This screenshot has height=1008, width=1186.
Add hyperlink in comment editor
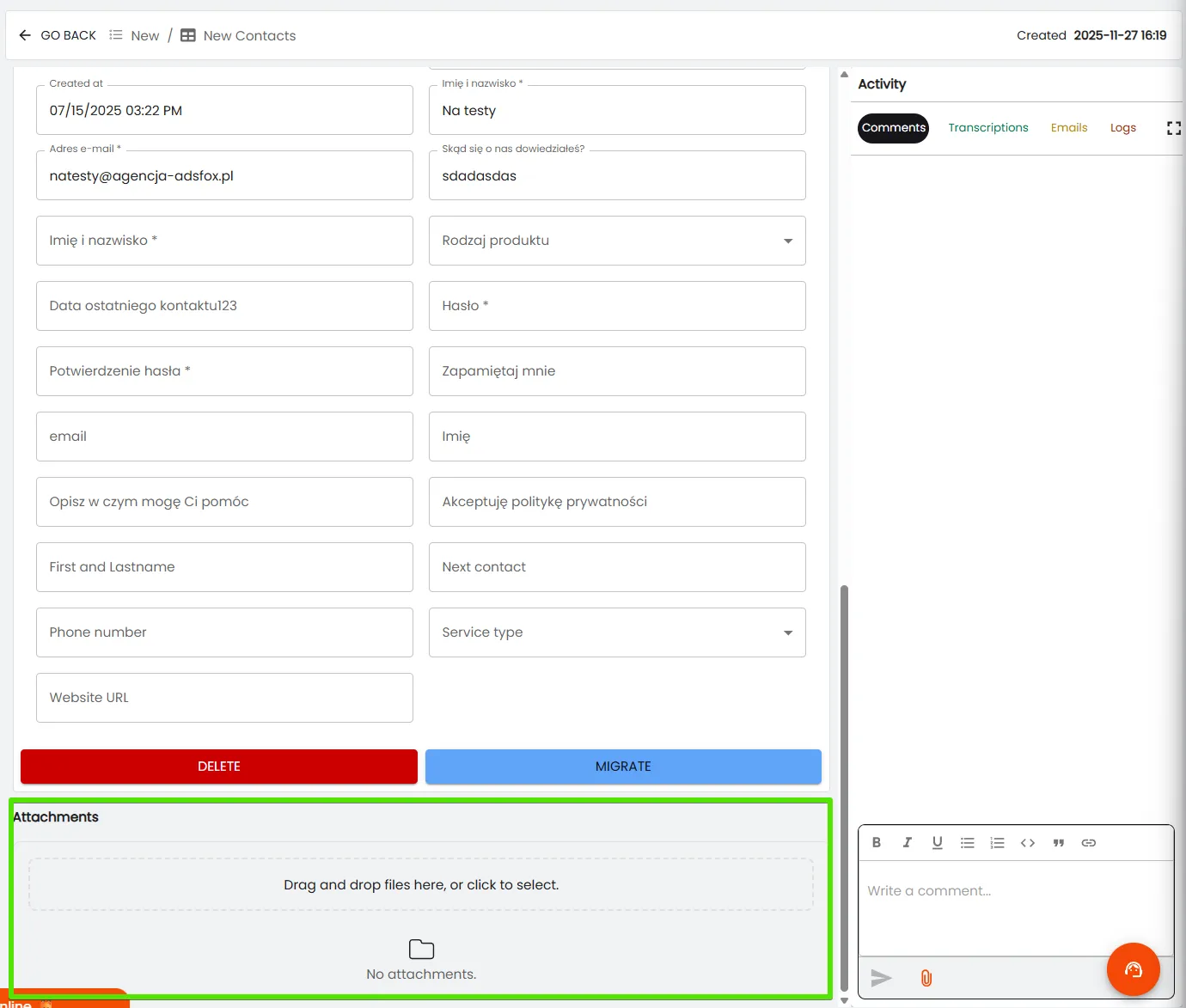[1089, 842]
